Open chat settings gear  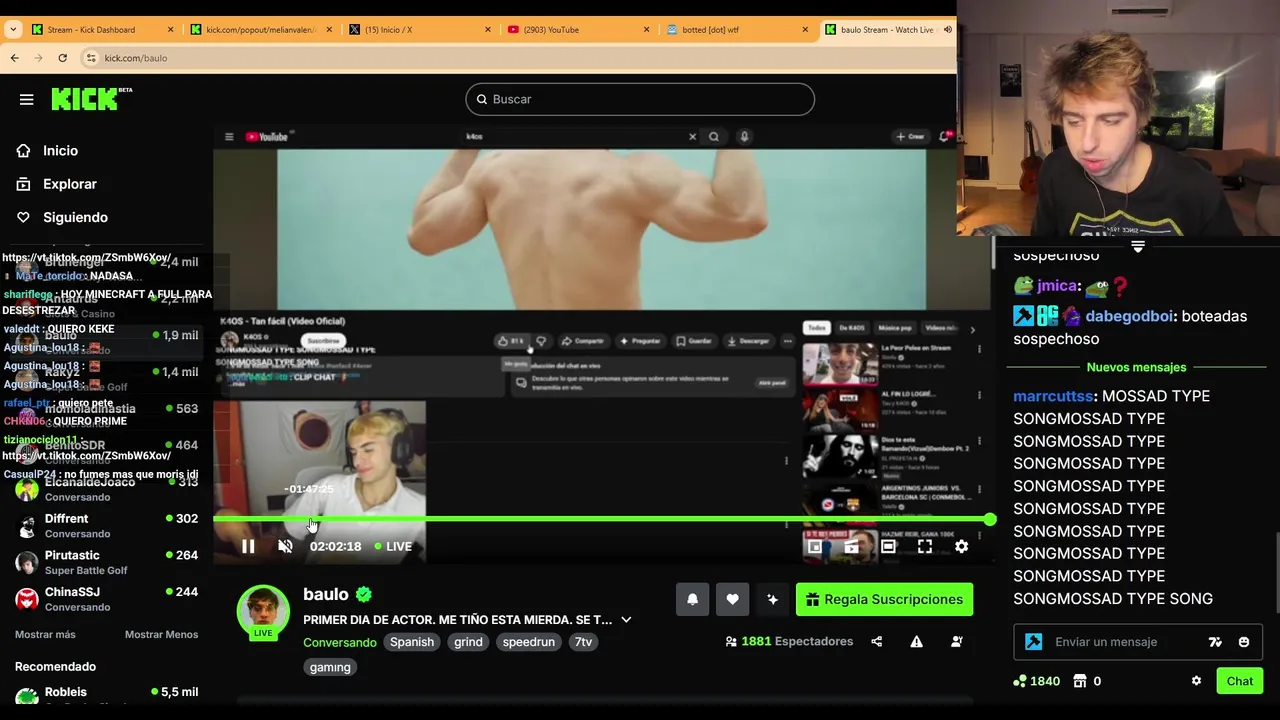pyautogui.click(x=1196, y=681)
